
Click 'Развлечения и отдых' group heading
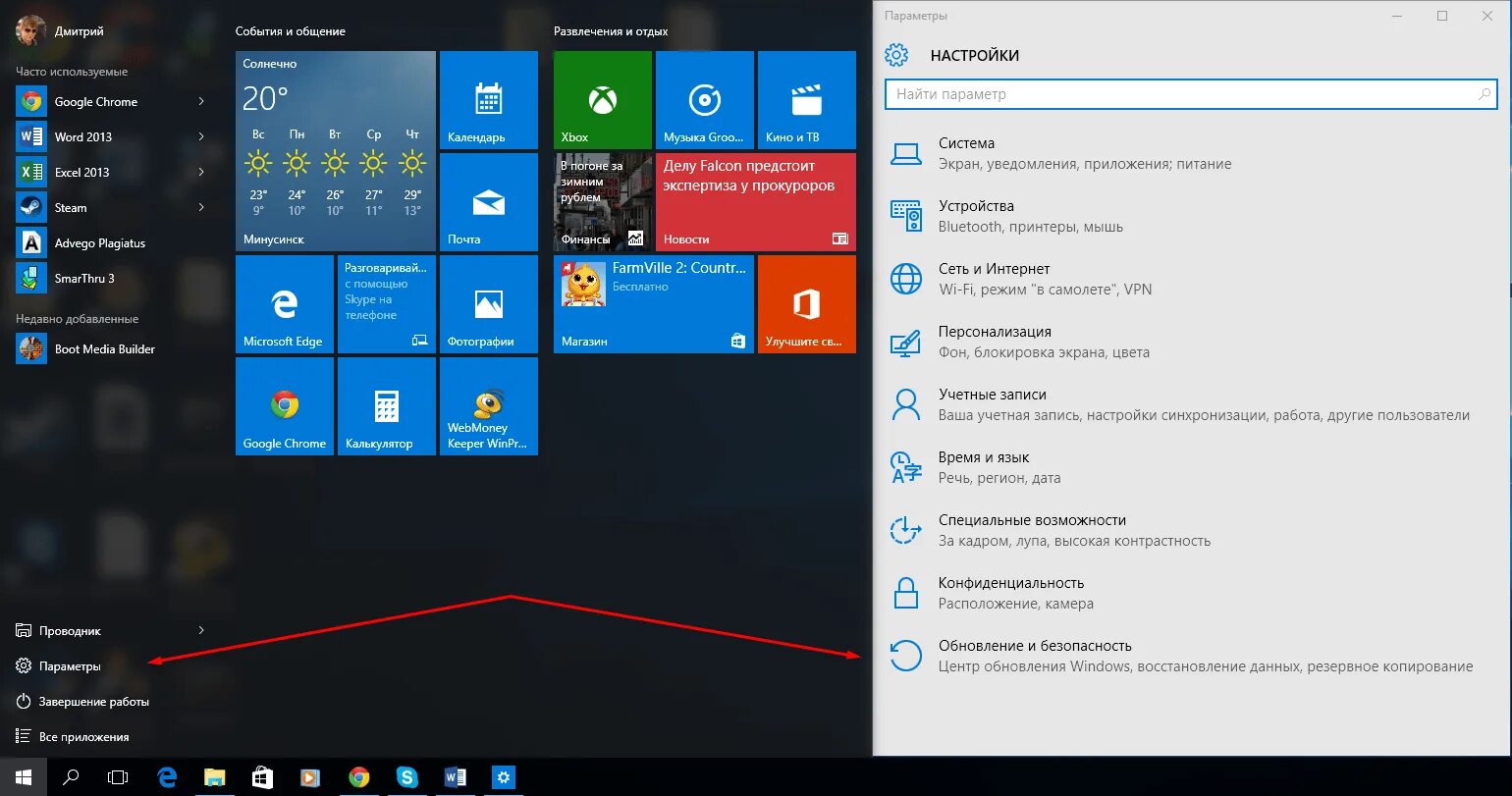611,31
